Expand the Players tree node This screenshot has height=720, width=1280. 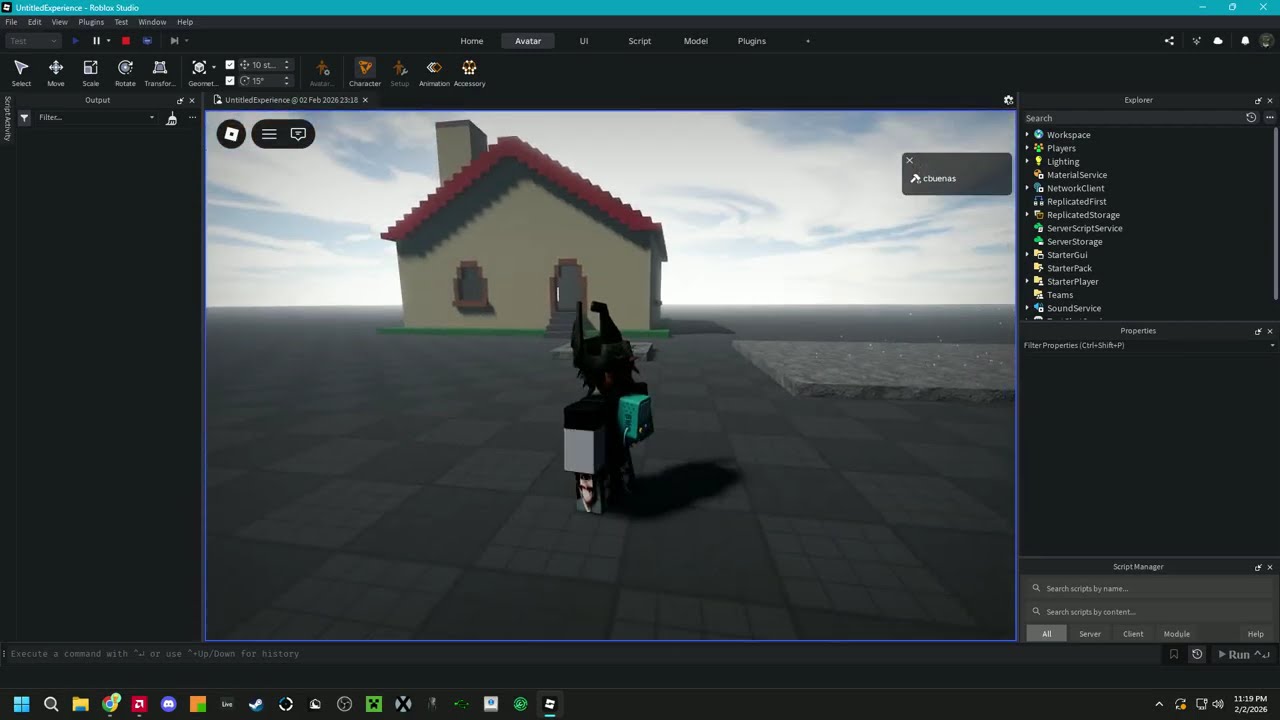coord(1027,148)
